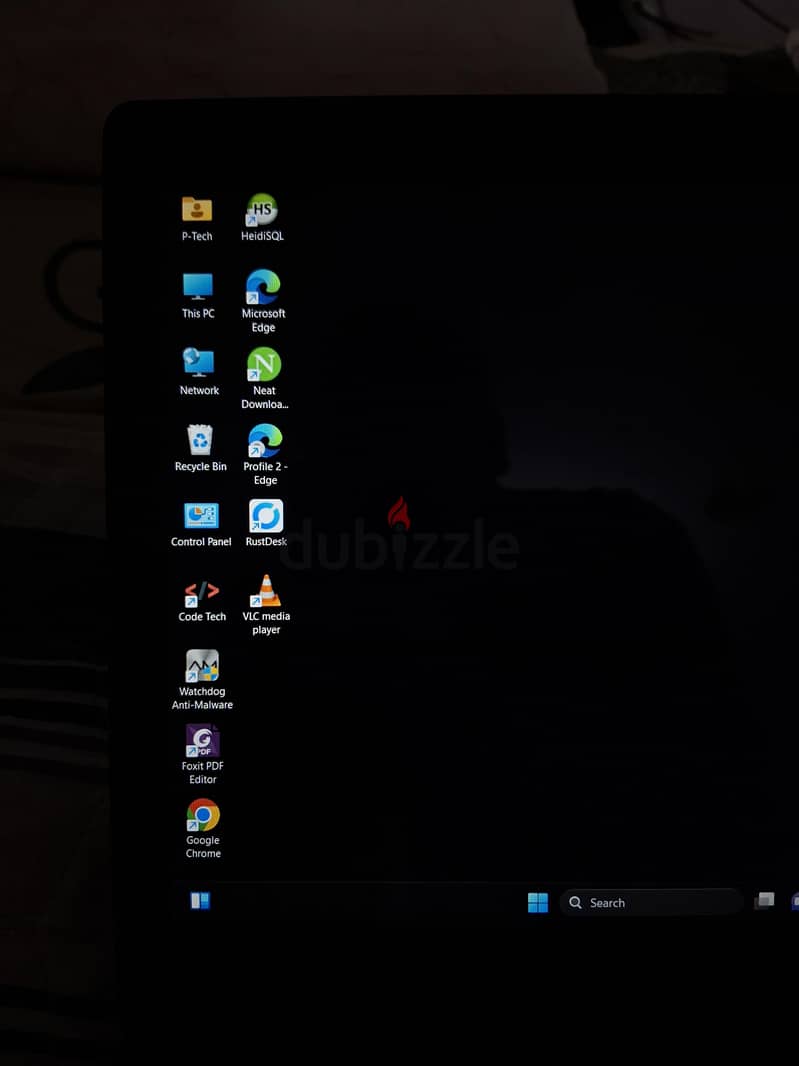Select the Recycle Bin icon
Screen dimensions: 799x1066
coord(201,440)
